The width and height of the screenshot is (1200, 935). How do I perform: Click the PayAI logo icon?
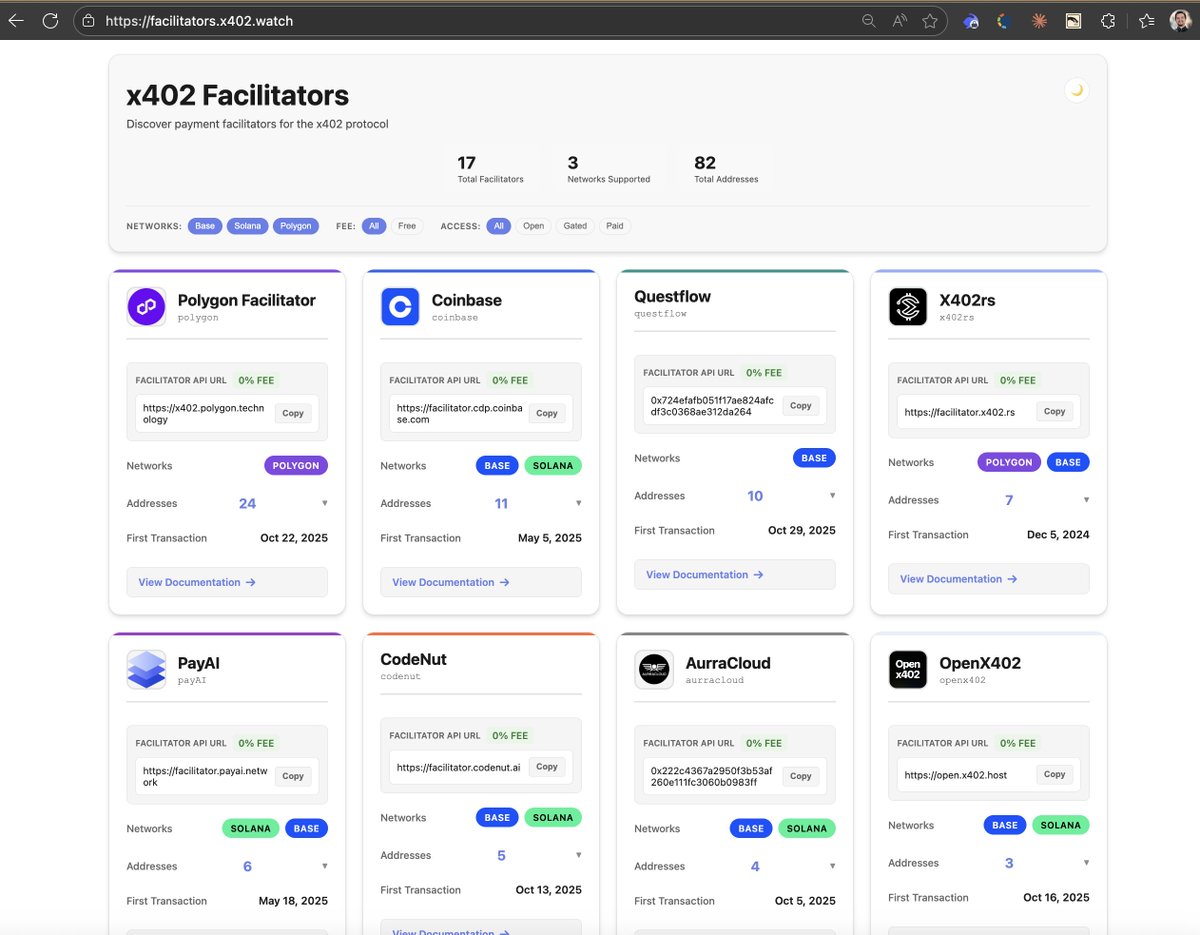[x=147, y=670]
